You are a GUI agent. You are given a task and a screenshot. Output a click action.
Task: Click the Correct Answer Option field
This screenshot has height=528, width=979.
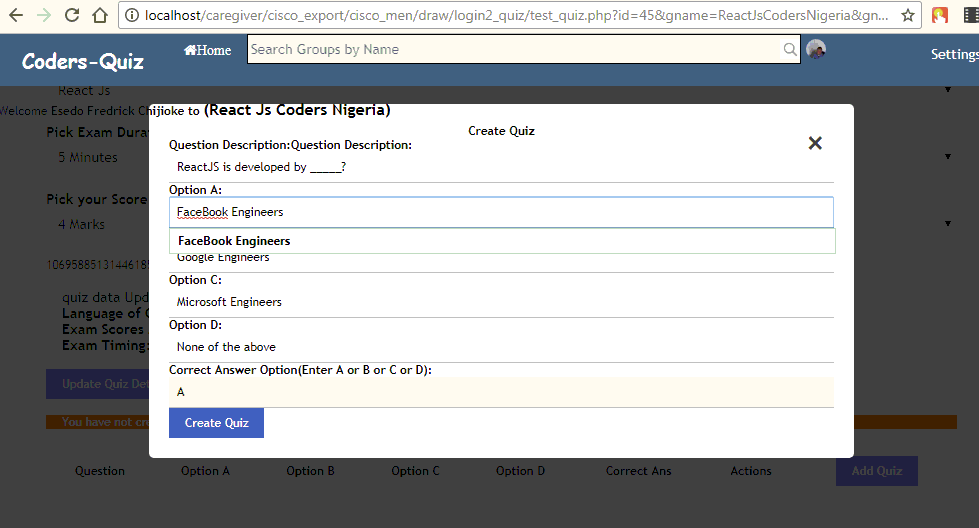501,392
